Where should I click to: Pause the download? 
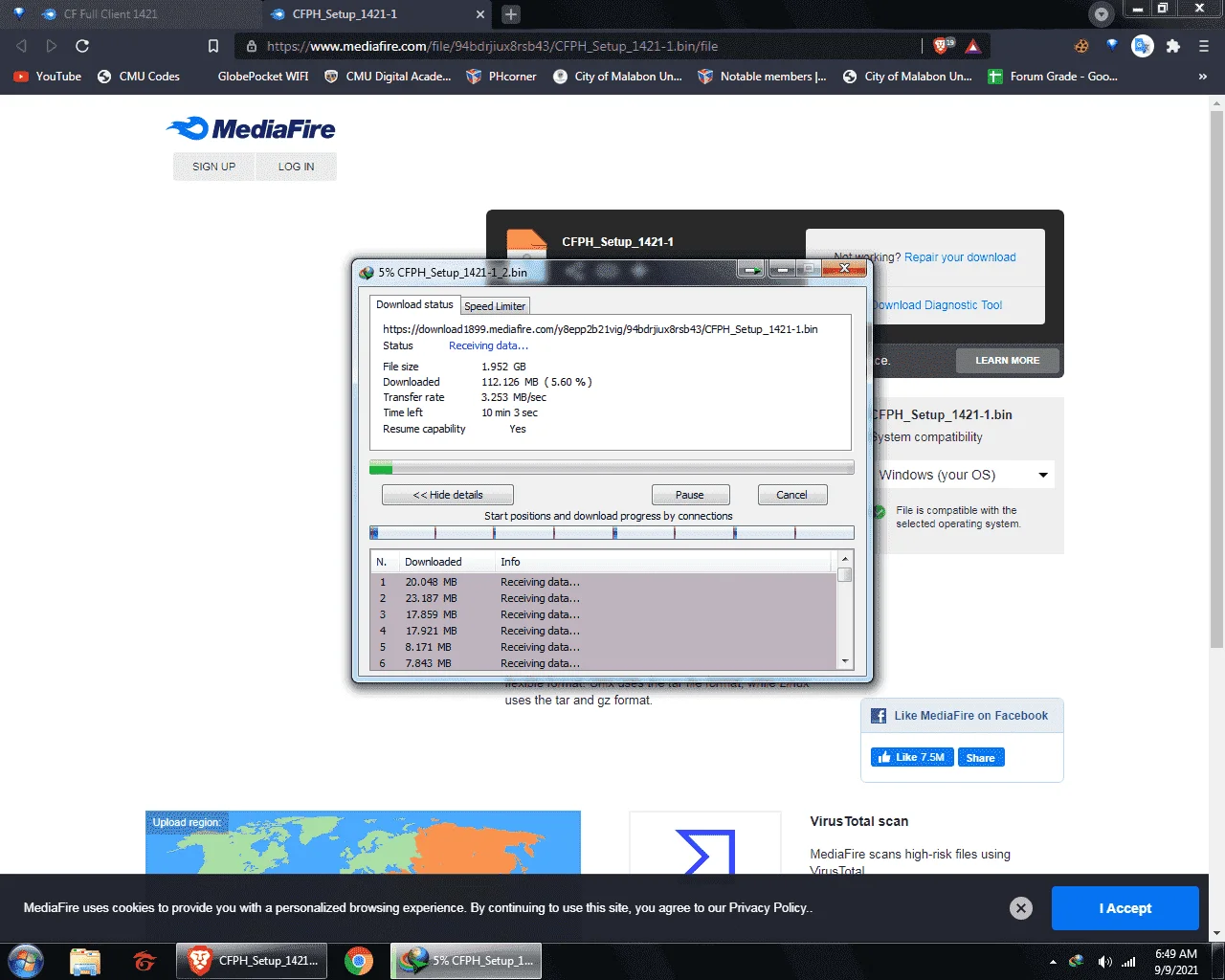click(x=690, y=495)
